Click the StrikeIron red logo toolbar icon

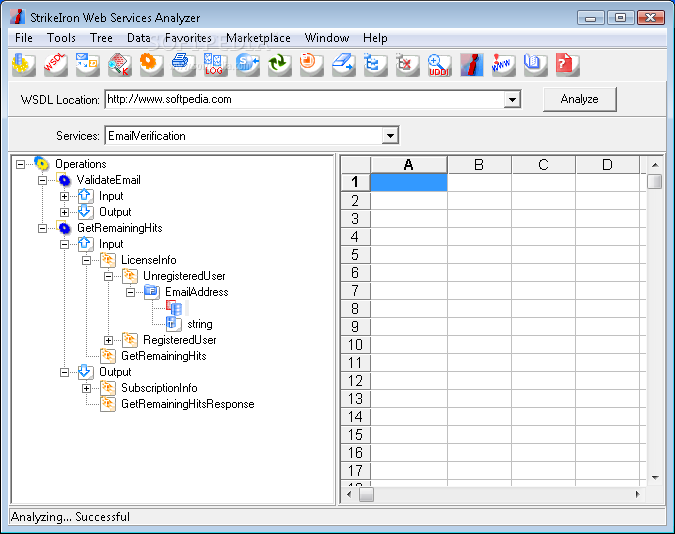coord(471,65)
